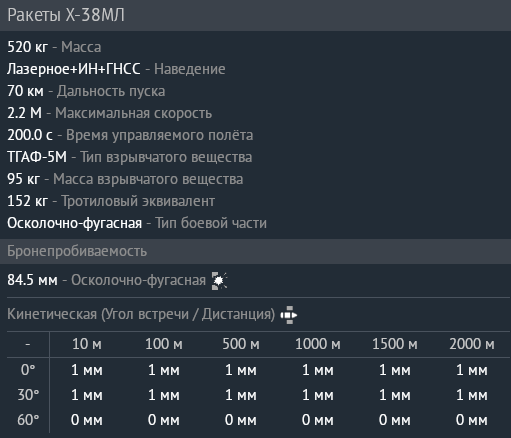
Task: Click the 60° penetration cell at 100 м
Action: pyautogui.click(x=164, y=420)
